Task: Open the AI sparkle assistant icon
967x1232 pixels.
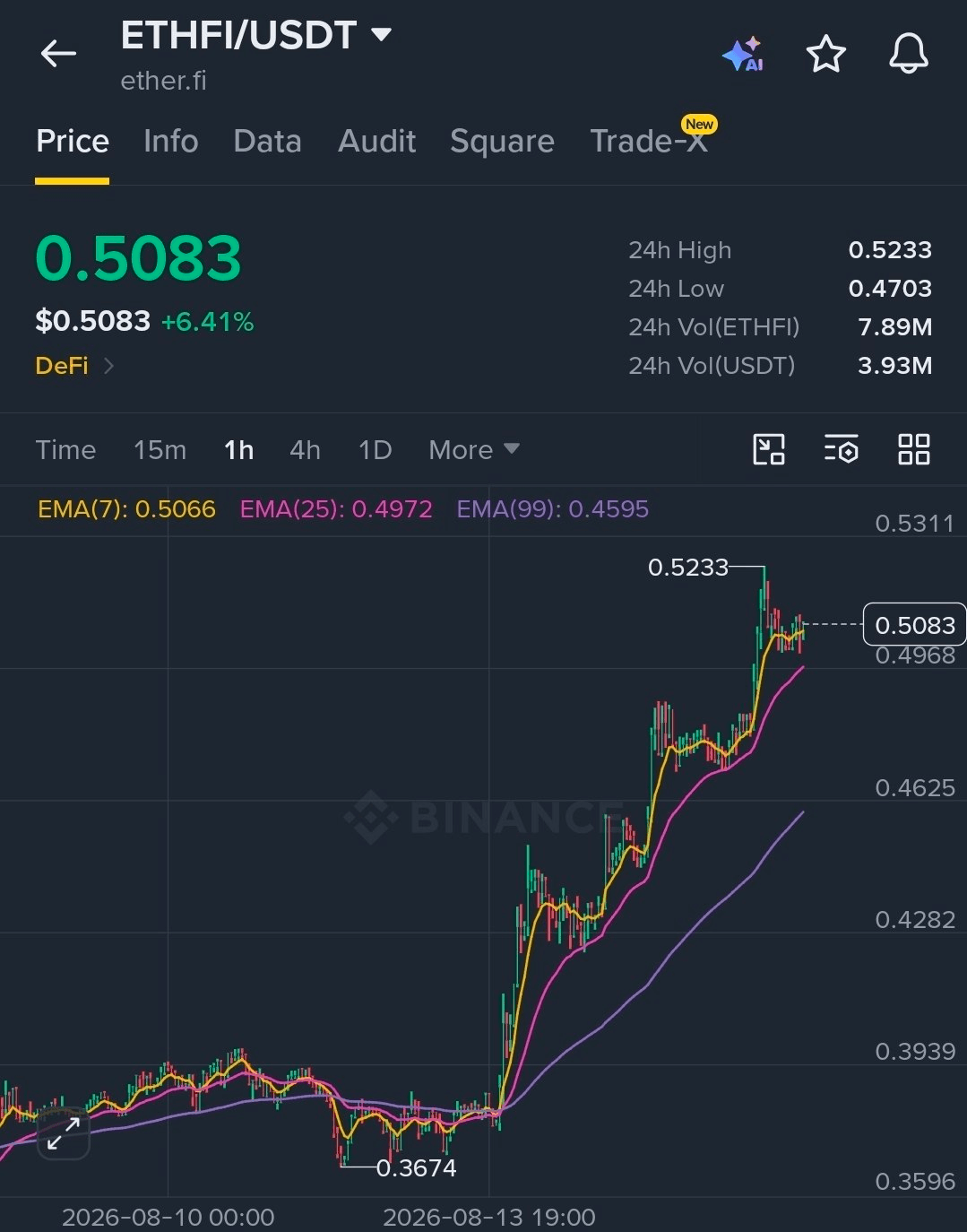Action: (743, 55)
